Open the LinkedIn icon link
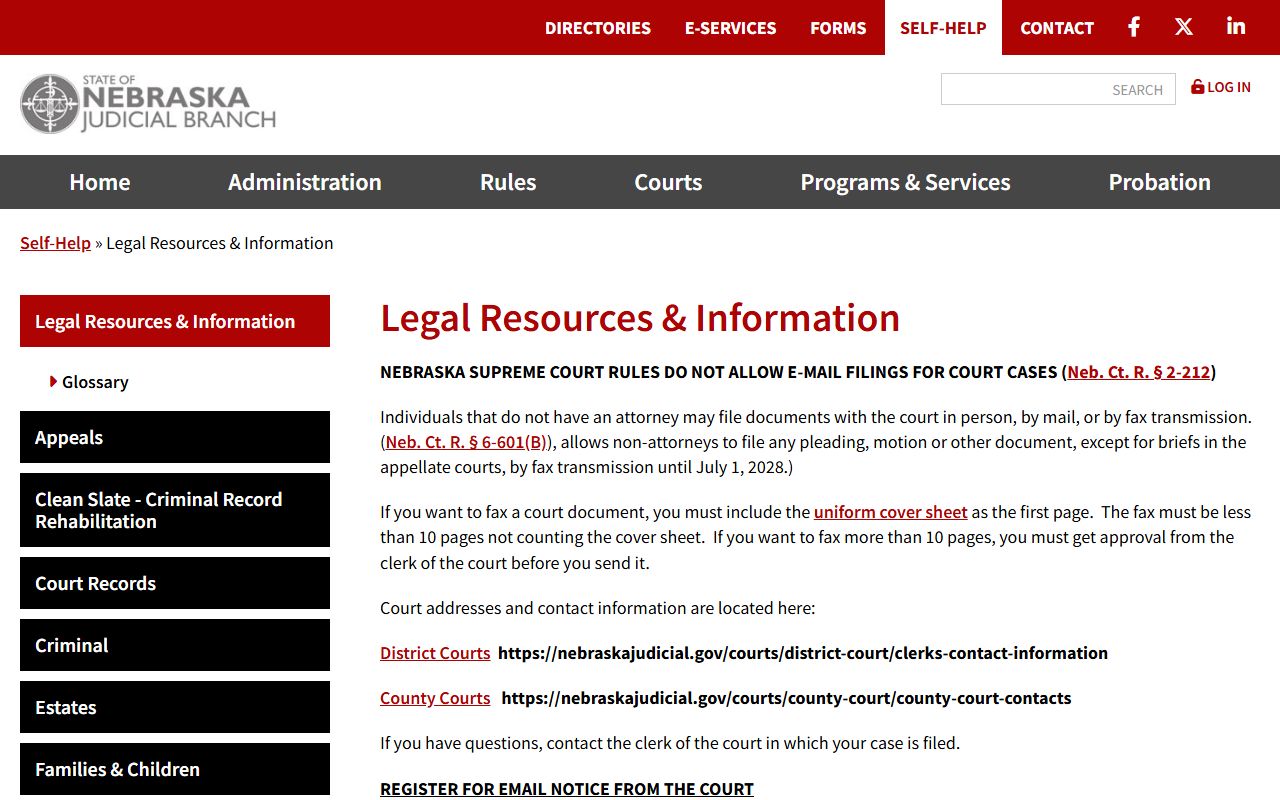 pos(1236,27)
